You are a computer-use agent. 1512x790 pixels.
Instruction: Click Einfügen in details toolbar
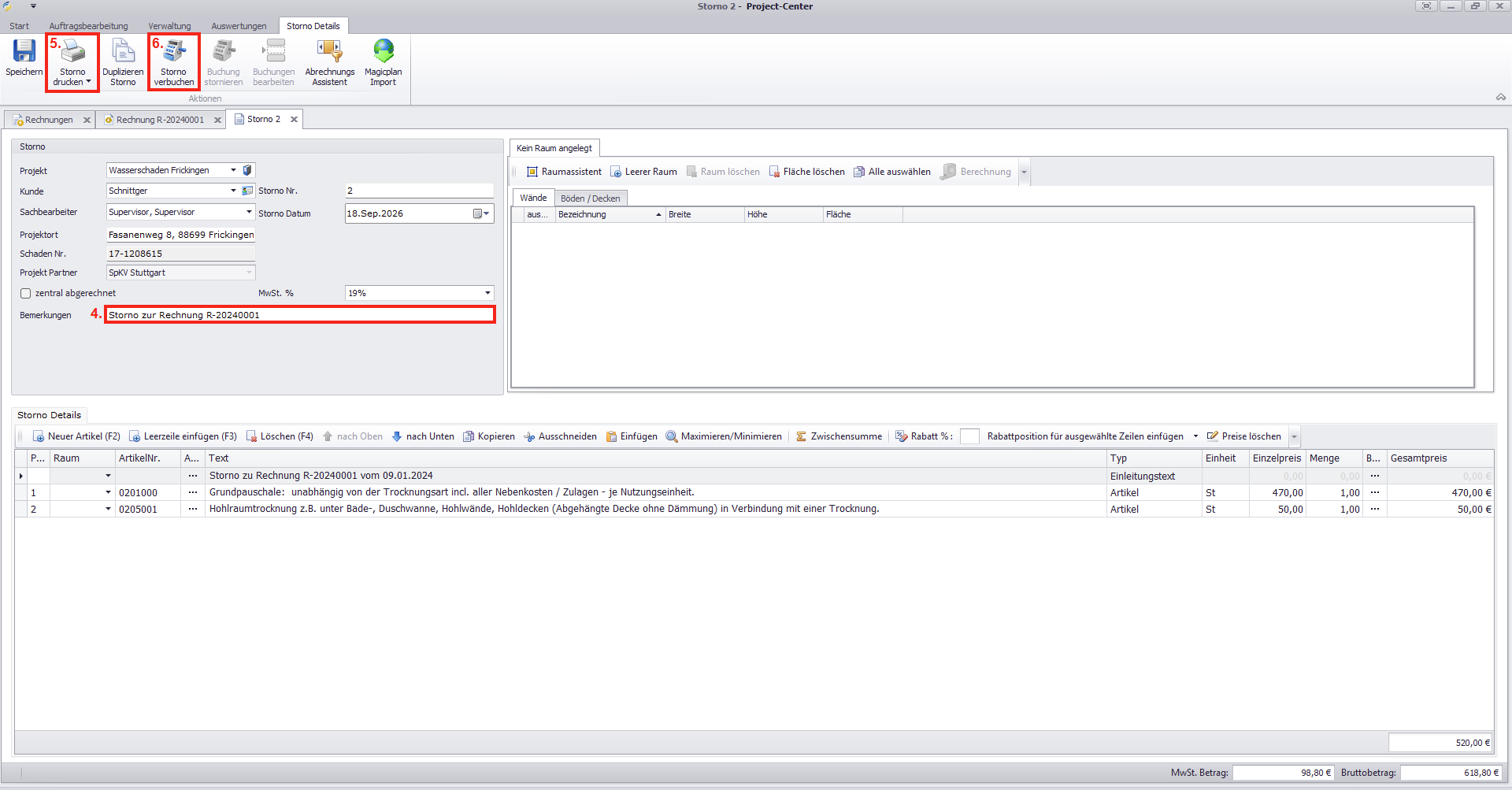pyautogui.click(x=632, y=436)
